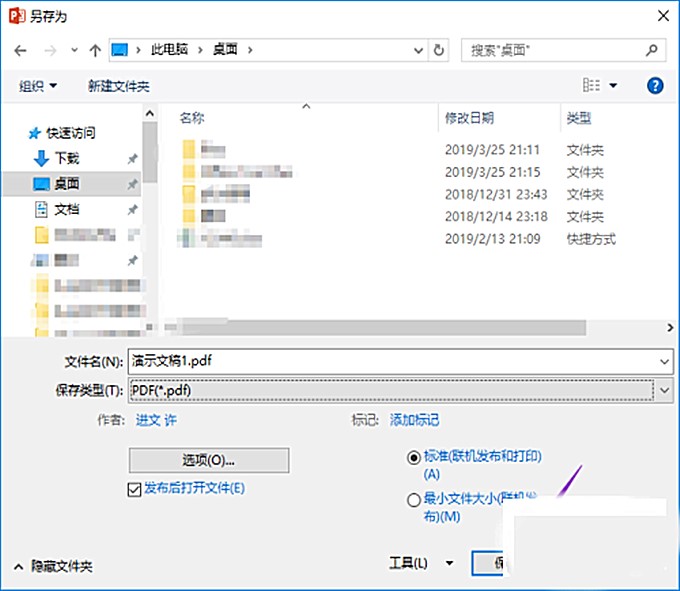Click 桌面 in the address path

(225, 50)
